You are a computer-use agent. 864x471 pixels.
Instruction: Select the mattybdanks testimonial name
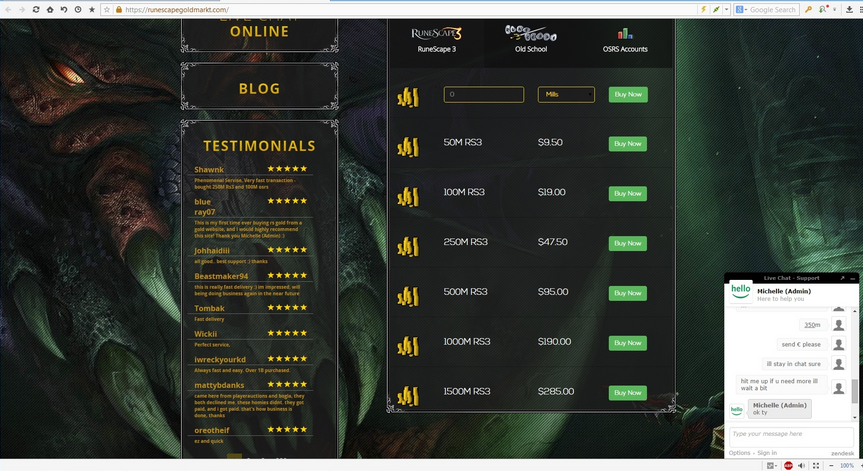219,385
